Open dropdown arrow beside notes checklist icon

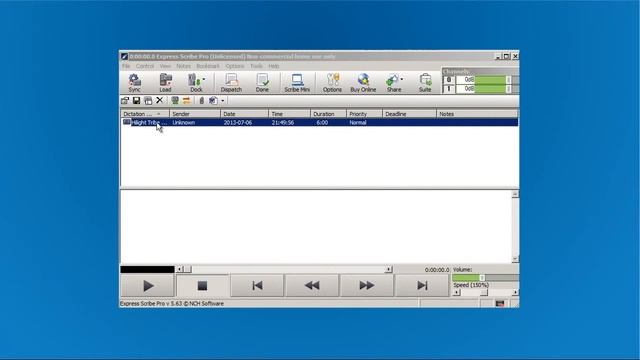pyautogui.click(x=222, y=101)
